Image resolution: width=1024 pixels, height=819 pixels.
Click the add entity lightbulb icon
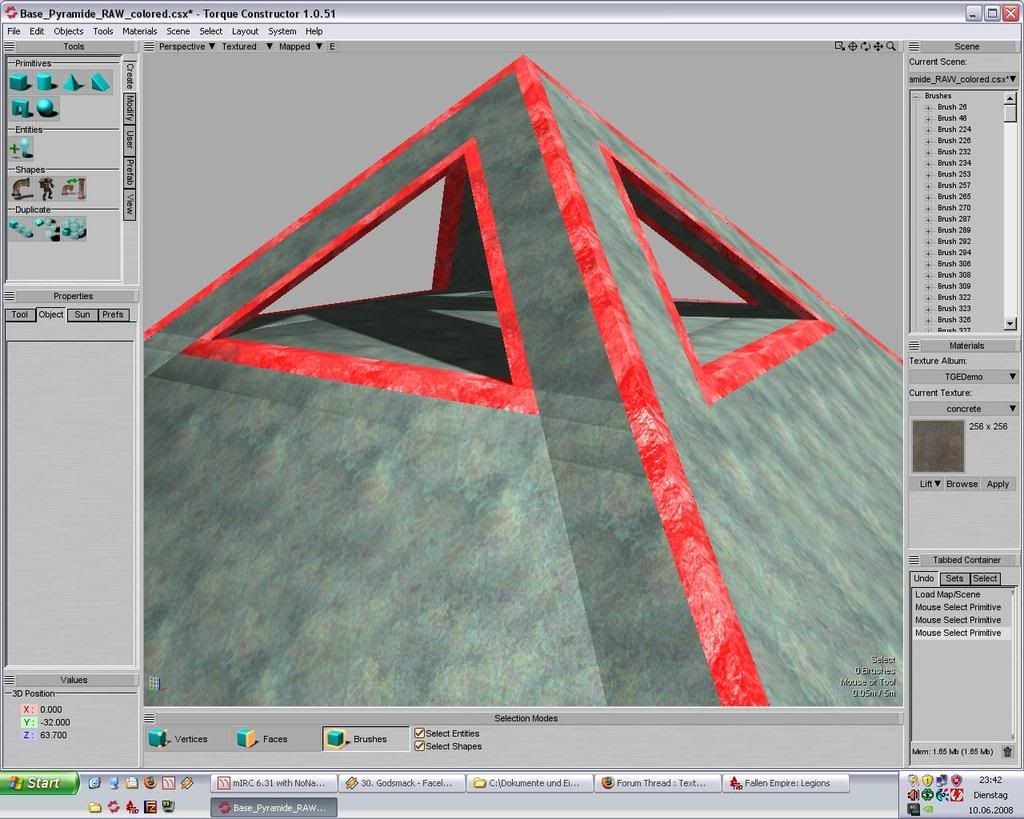coord(21,148)
